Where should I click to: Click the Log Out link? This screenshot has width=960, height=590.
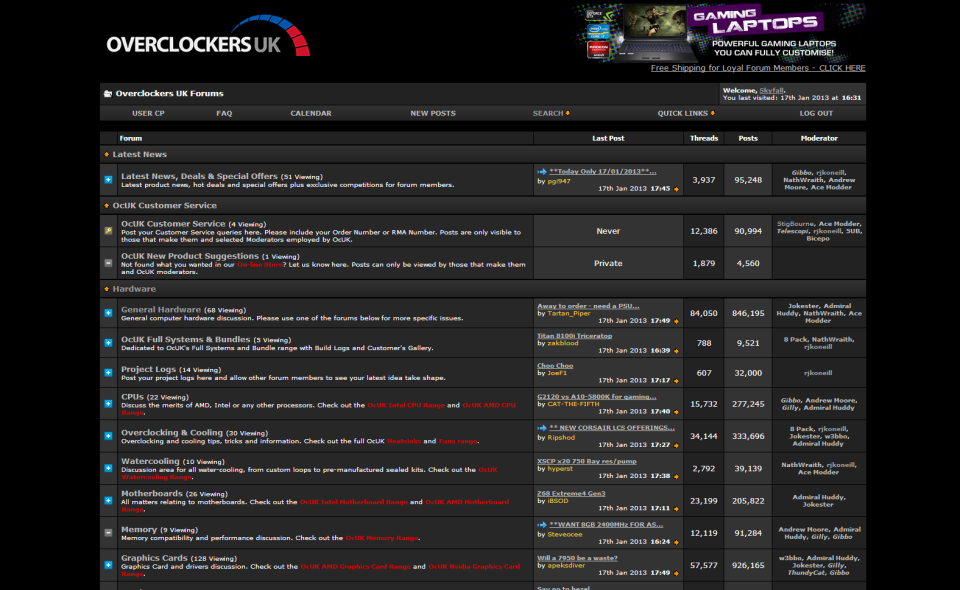(816, 113)
